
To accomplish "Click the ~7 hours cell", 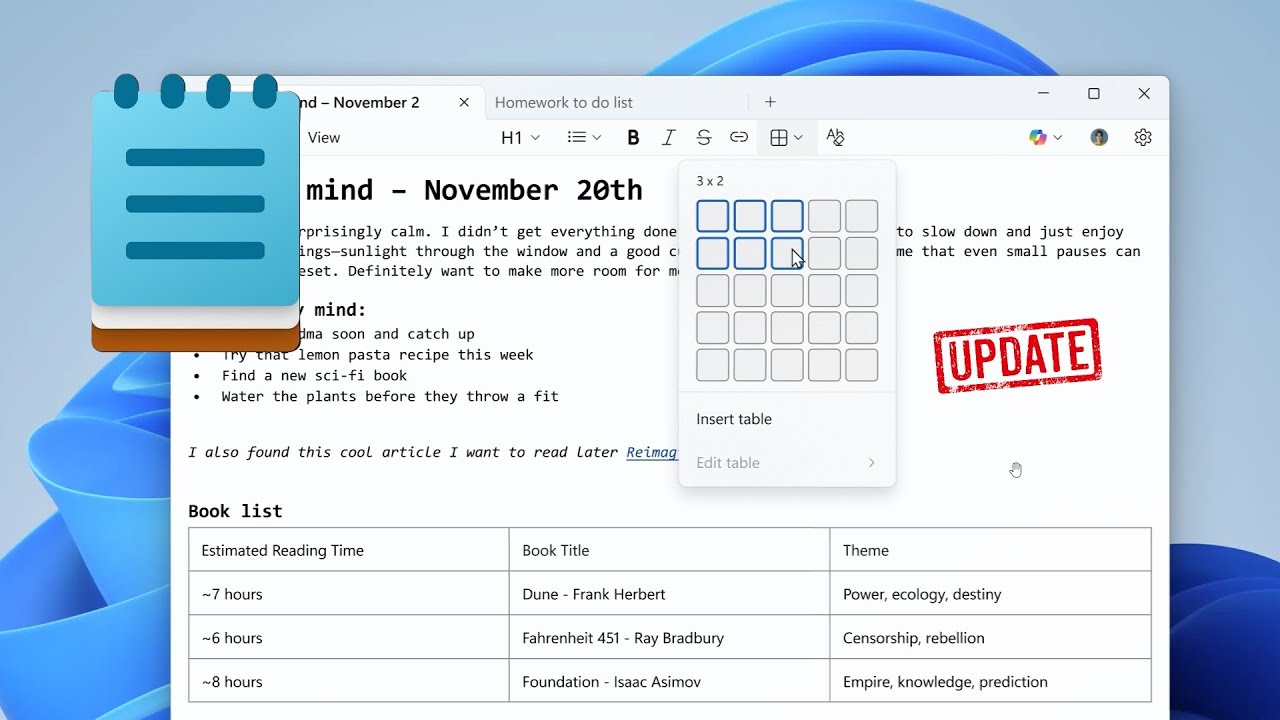I will (349, 594).
